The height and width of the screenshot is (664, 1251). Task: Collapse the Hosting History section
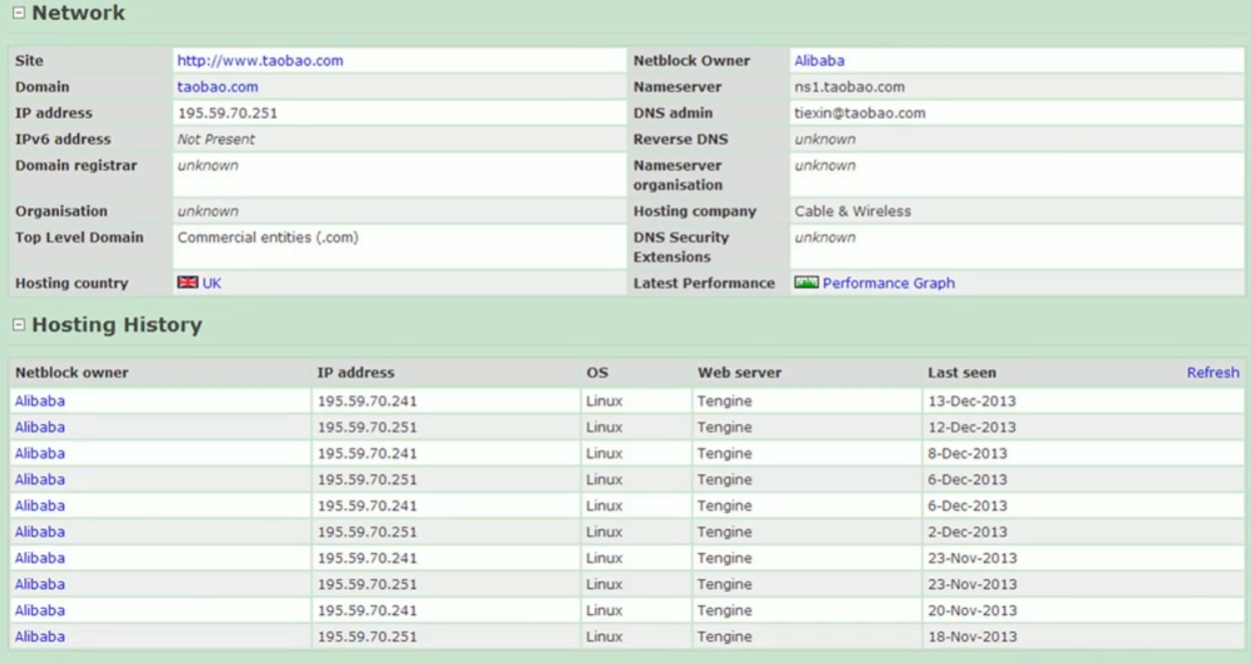click(x=19, y=326)
